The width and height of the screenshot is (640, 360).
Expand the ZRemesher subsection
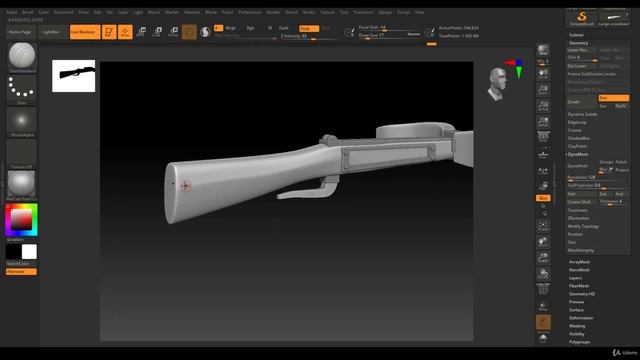click(x=578, y=218)
